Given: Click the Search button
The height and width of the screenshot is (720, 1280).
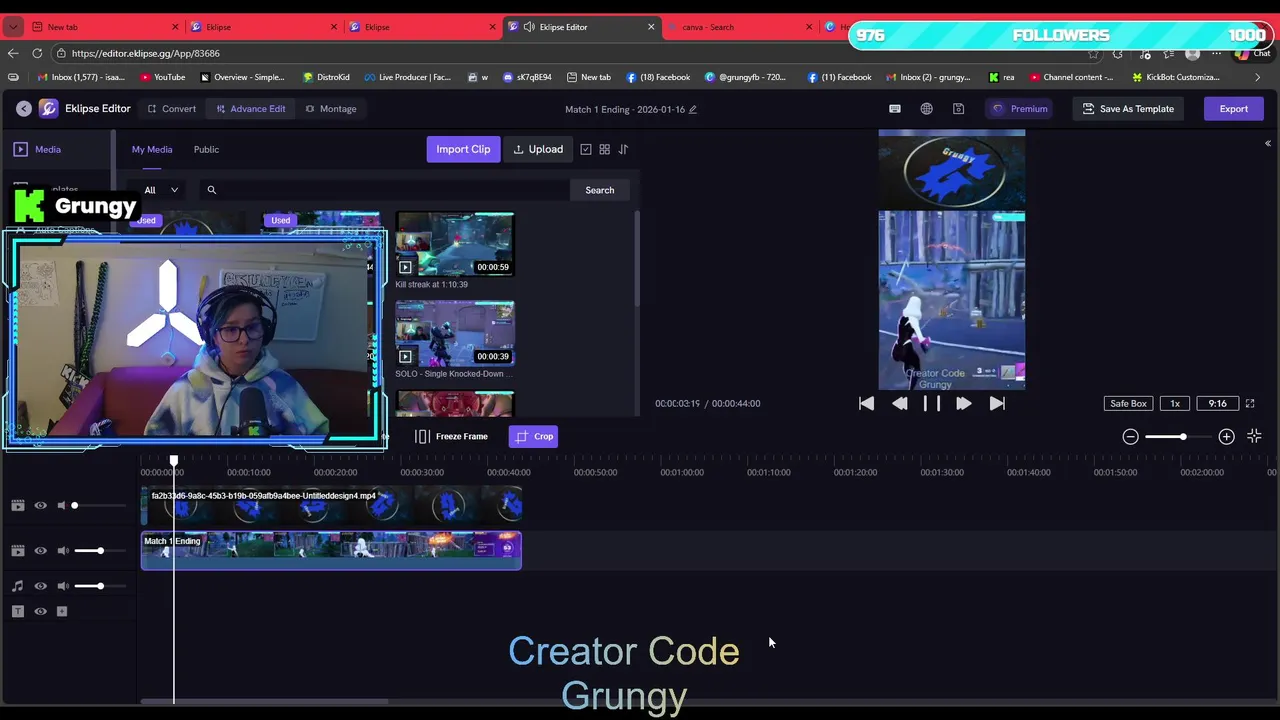Looking at the screenshot, I should (600, 190).
